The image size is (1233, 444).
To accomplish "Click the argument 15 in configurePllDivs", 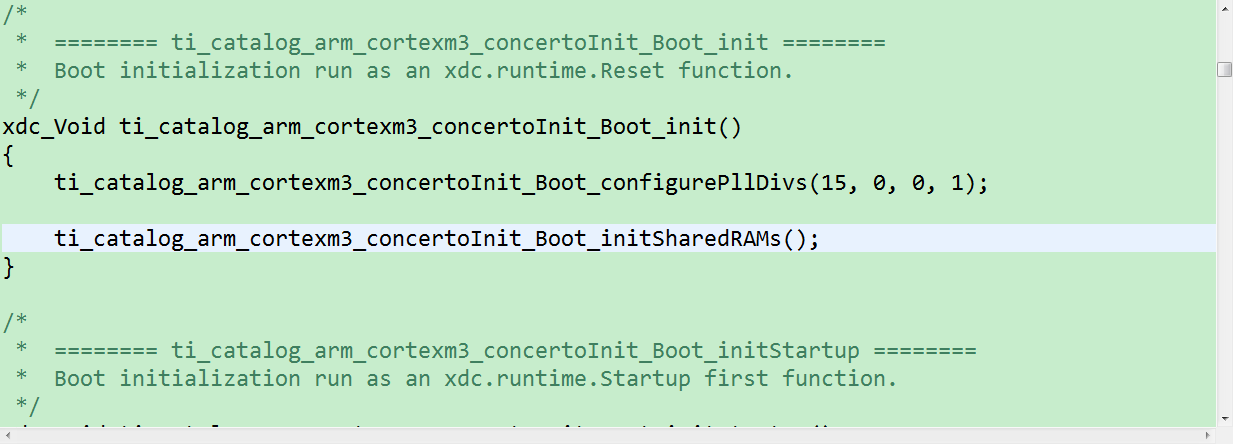I will click(833, 183).
